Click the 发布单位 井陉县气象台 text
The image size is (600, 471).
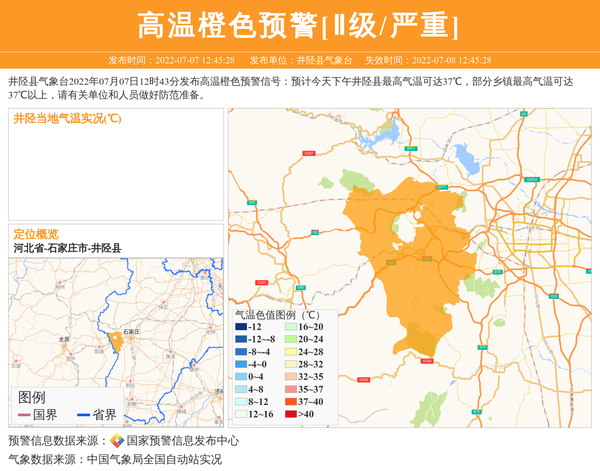click(296, 60)
